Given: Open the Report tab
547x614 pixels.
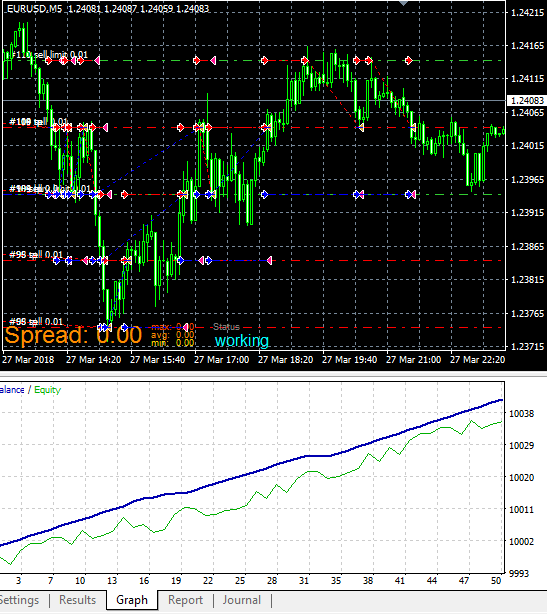Looking at the screenshot, I should click(x=185, y=600).
